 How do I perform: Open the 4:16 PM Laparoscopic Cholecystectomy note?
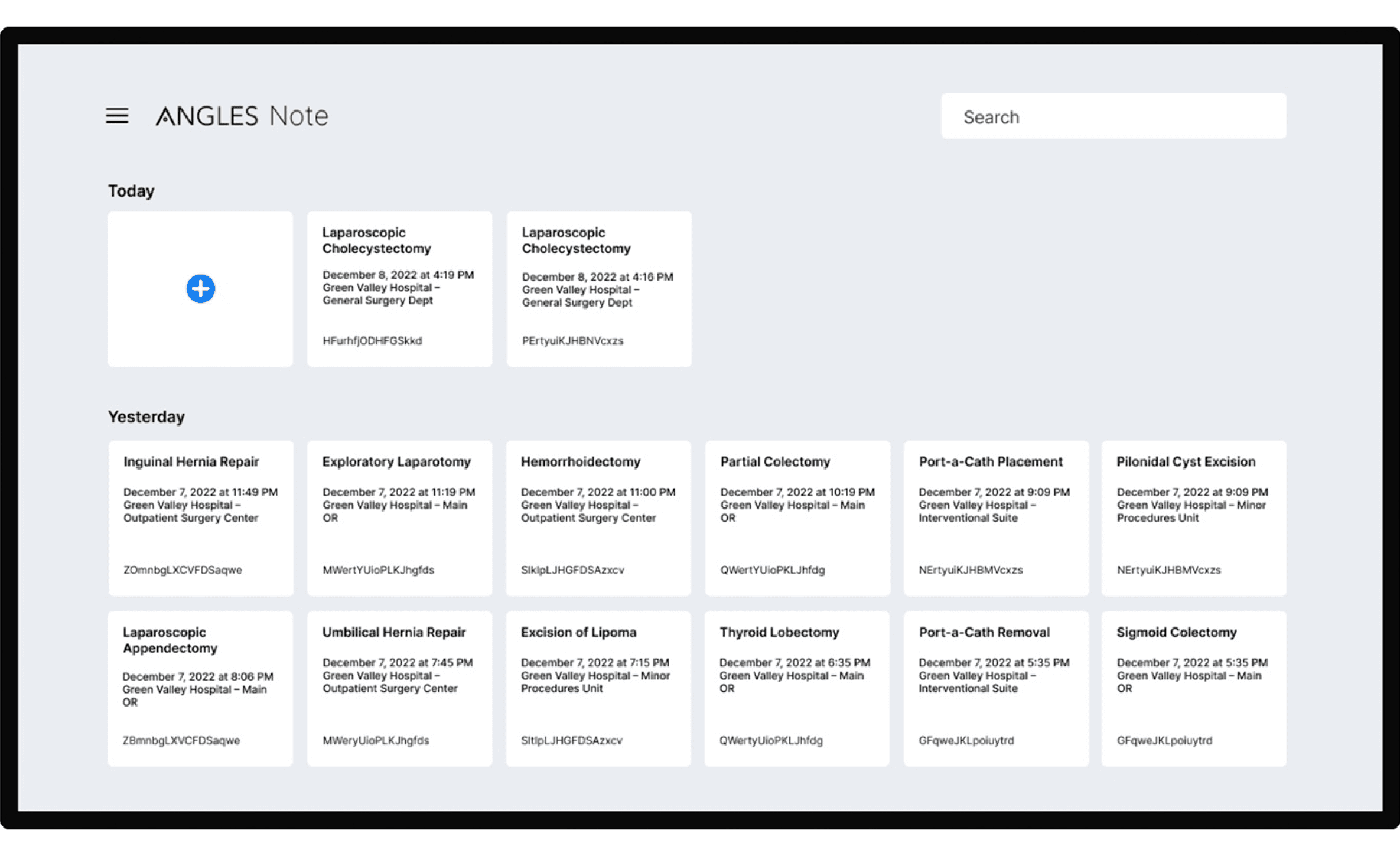[x=598, y=289]
